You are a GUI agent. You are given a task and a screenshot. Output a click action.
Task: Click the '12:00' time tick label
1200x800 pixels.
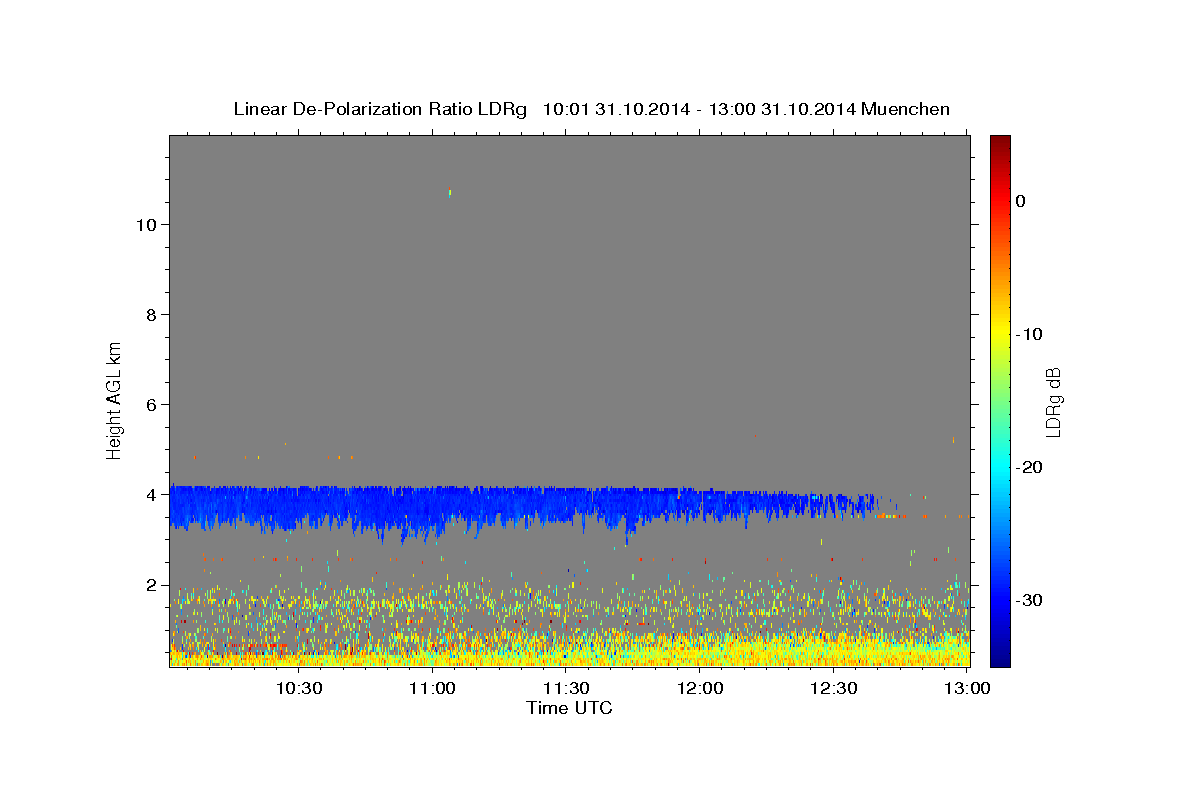click(700, 688)
